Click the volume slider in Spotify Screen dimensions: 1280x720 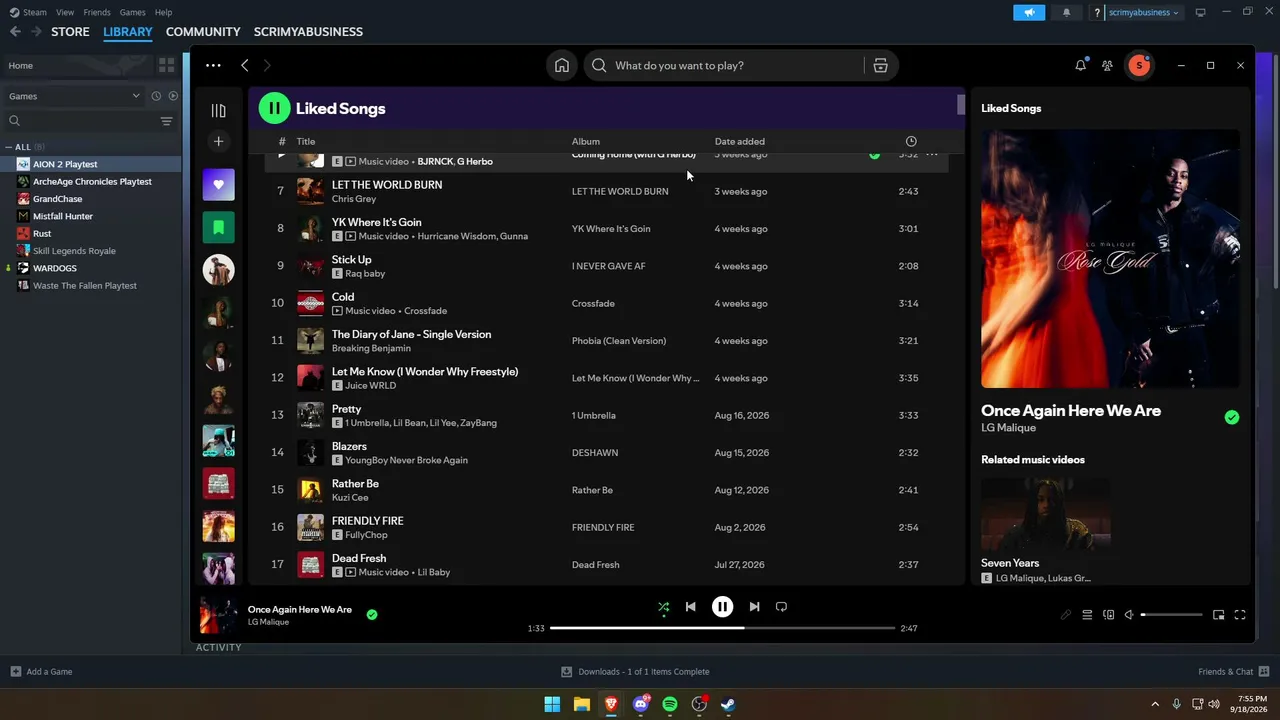coord(1171,615)
